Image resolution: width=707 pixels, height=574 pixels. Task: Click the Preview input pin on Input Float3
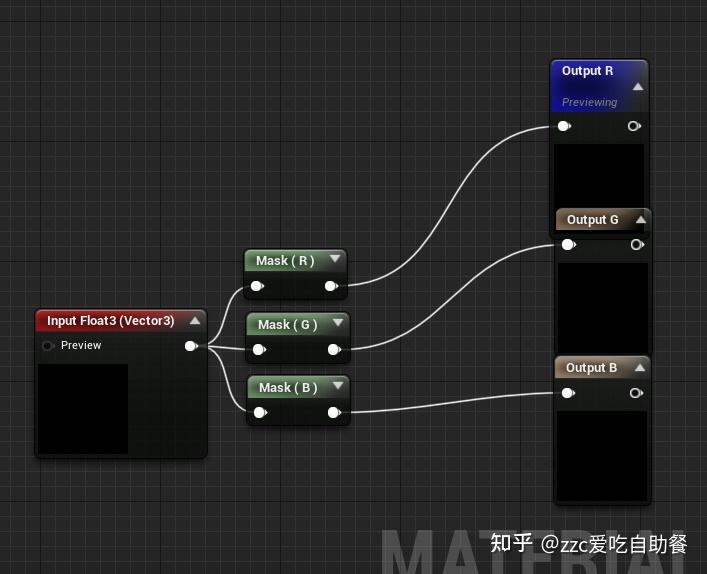[x=47, y=346]
